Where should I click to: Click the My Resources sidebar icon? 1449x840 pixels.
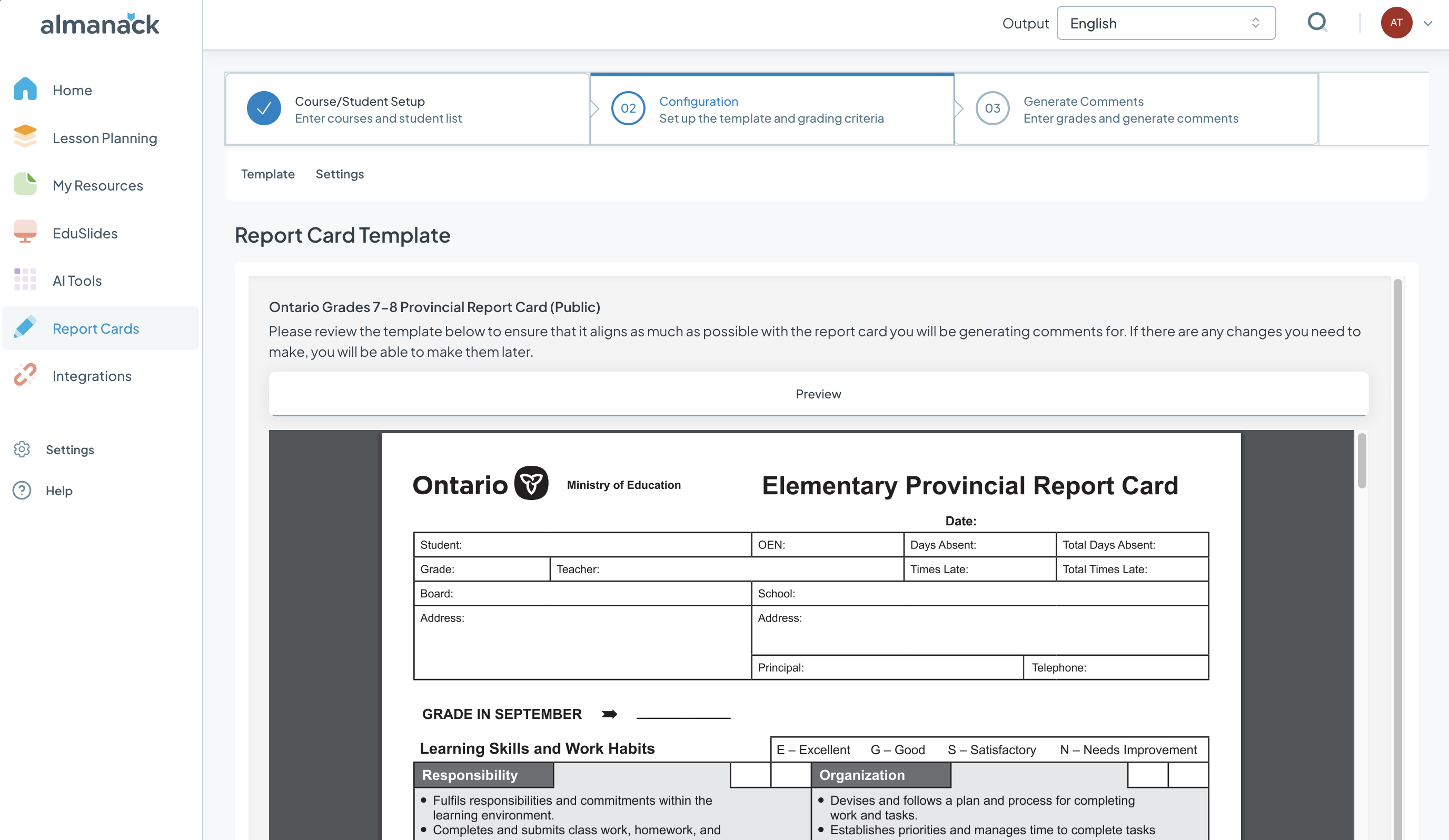coord(25,185)
